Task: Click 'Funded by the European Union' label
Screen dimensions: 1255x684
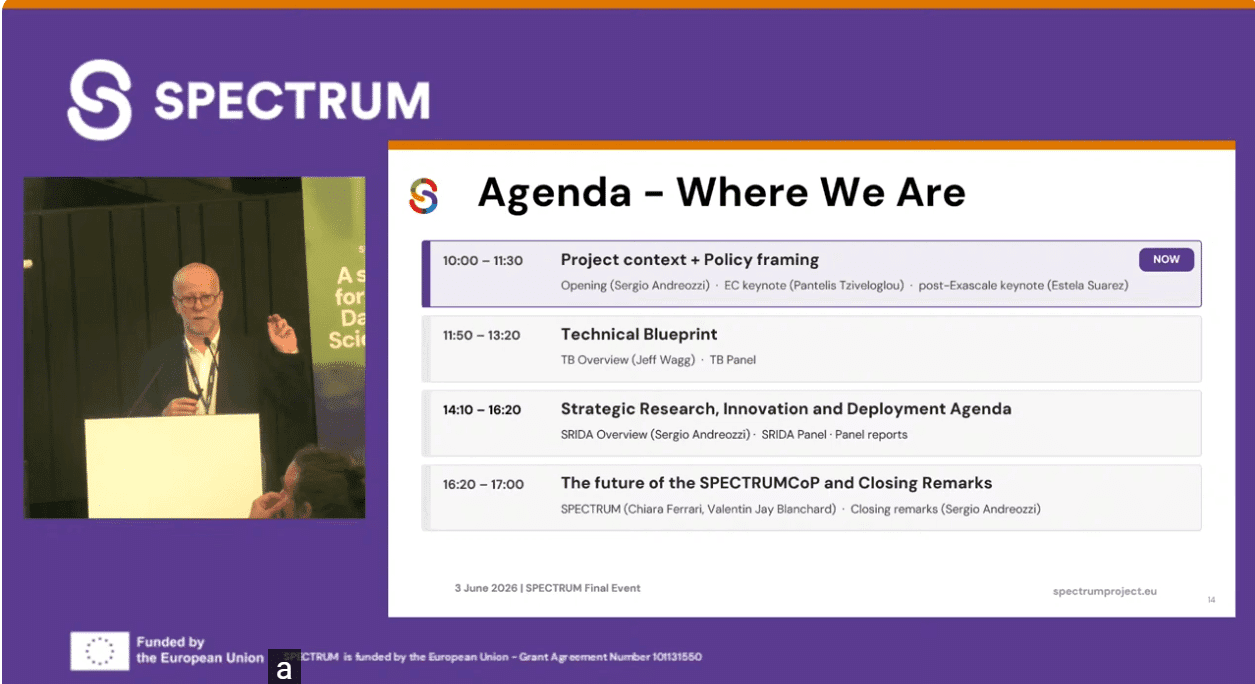Action: click(x=200, y=650)
